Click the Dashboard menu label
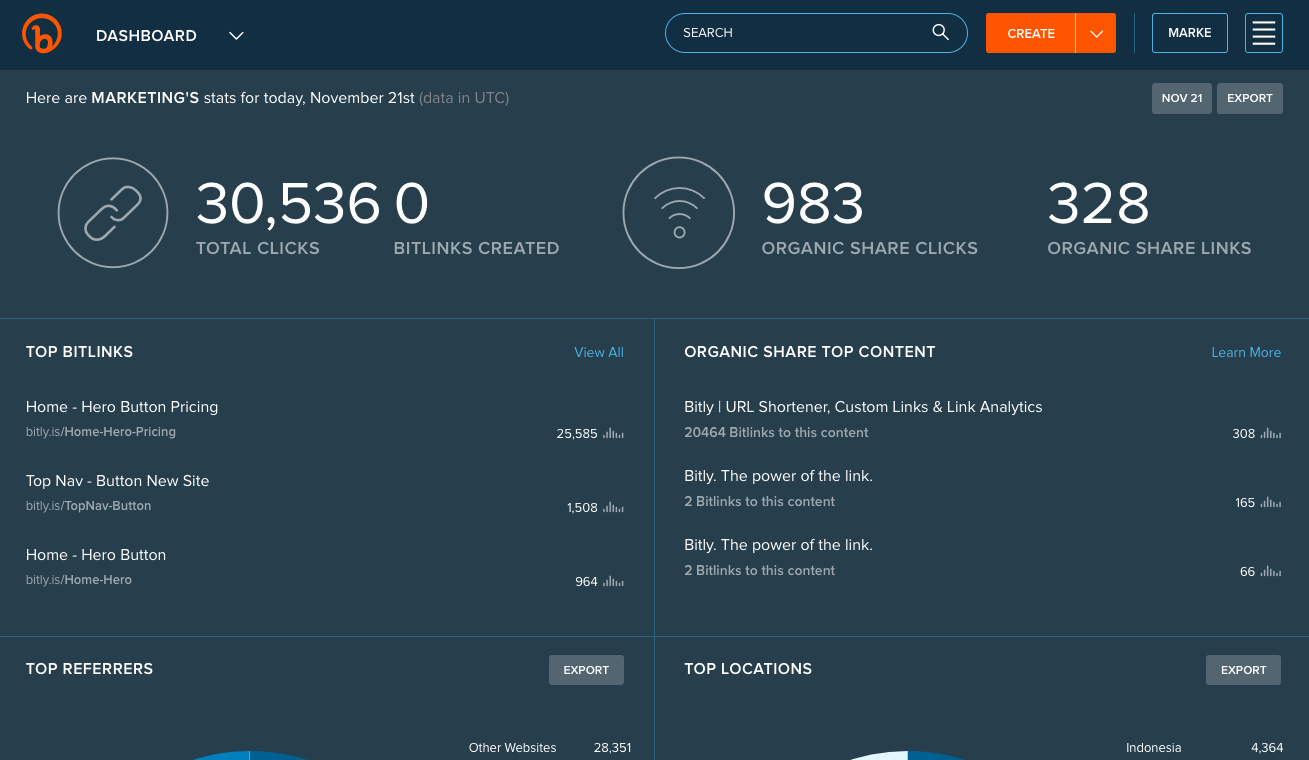The width and height of the screenshot is (1309, 760). click(x=146, y=36)
